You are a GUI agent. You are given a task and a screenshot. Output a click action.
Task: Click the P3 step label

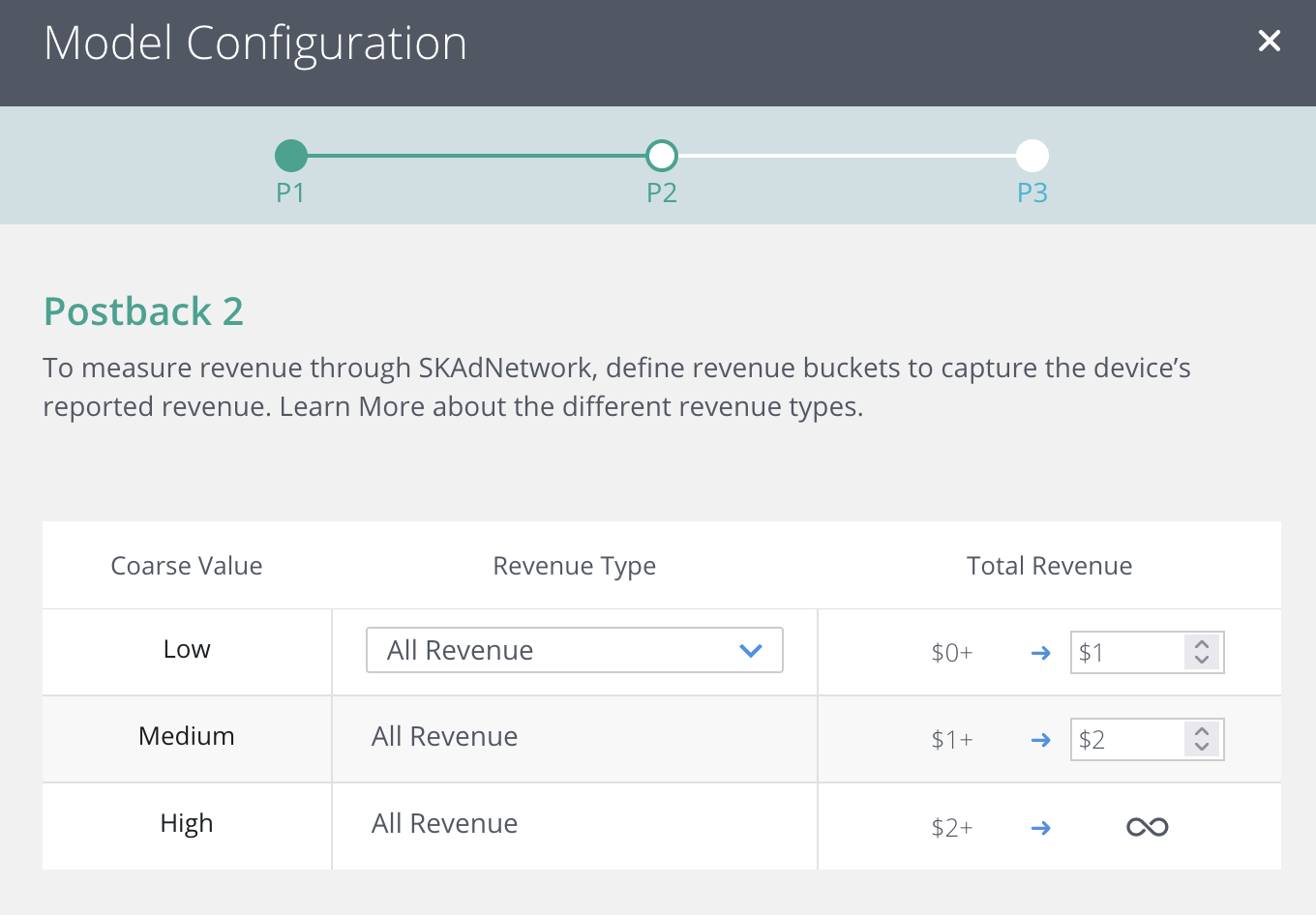pos(1032,193)
